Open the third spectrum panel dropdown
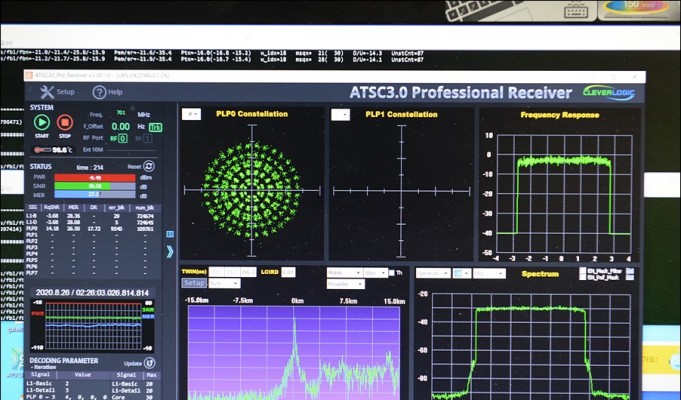Screen dimensions: 681x400 pos(489,274)
